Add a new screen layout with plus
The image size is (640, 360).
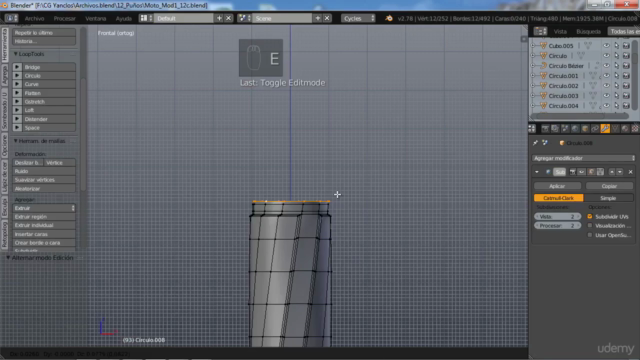pos(219,18)
